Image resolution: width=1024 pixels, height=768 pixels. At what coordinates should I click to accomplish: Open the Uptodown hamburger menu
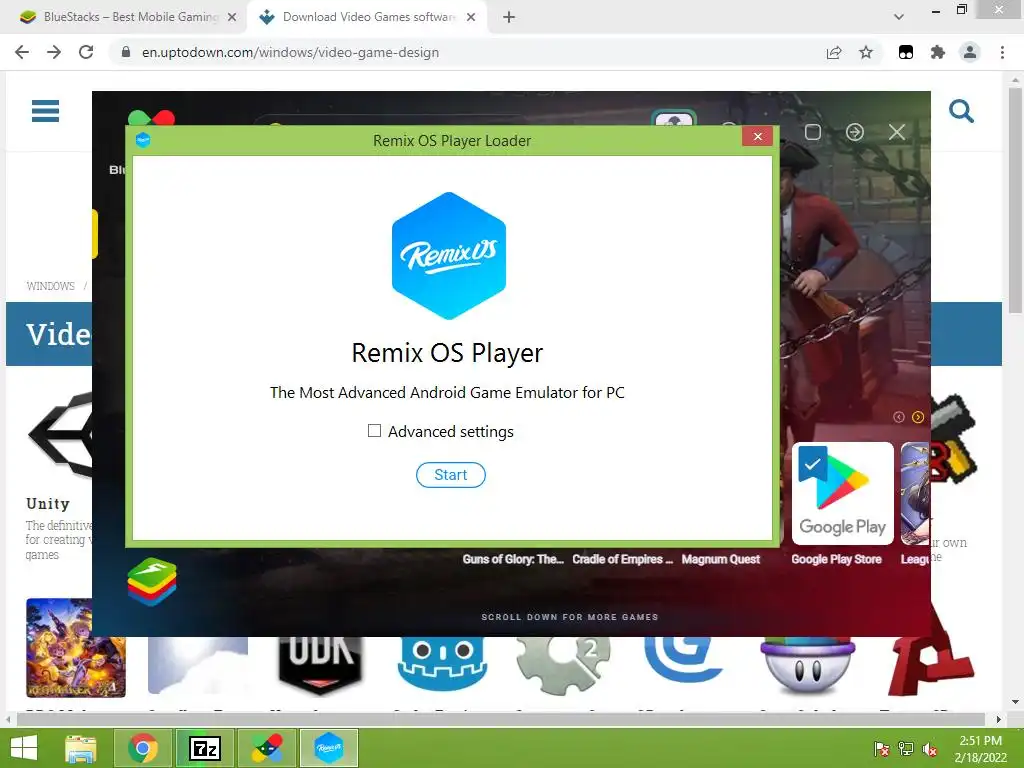click(x=46, y=111)
